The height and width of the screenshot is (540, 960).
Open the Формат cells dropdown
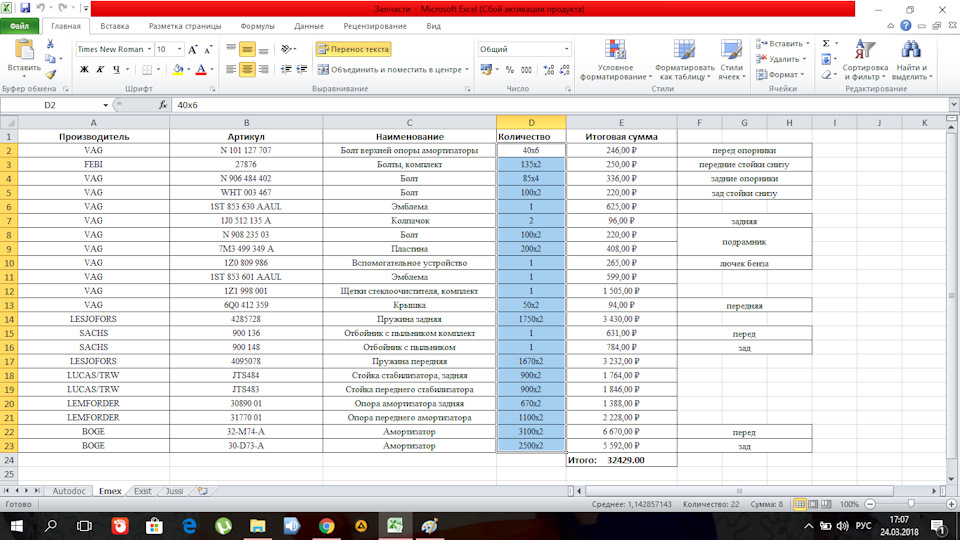coord(779,75)
